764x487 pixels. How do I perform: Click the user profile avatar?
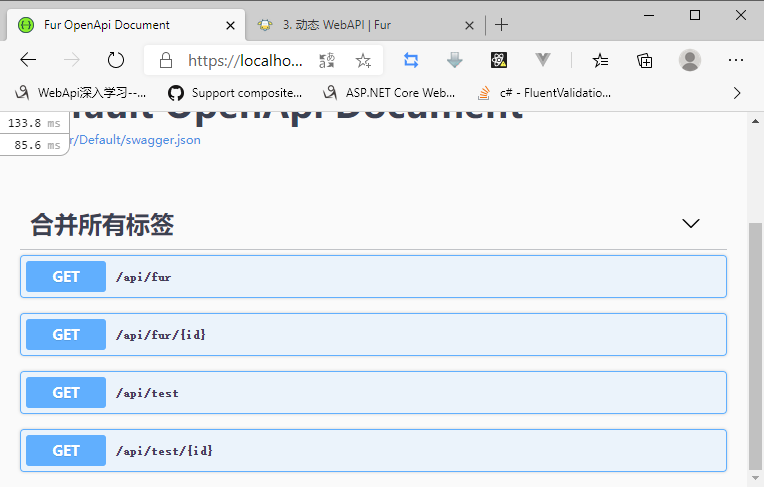point(690,60)
